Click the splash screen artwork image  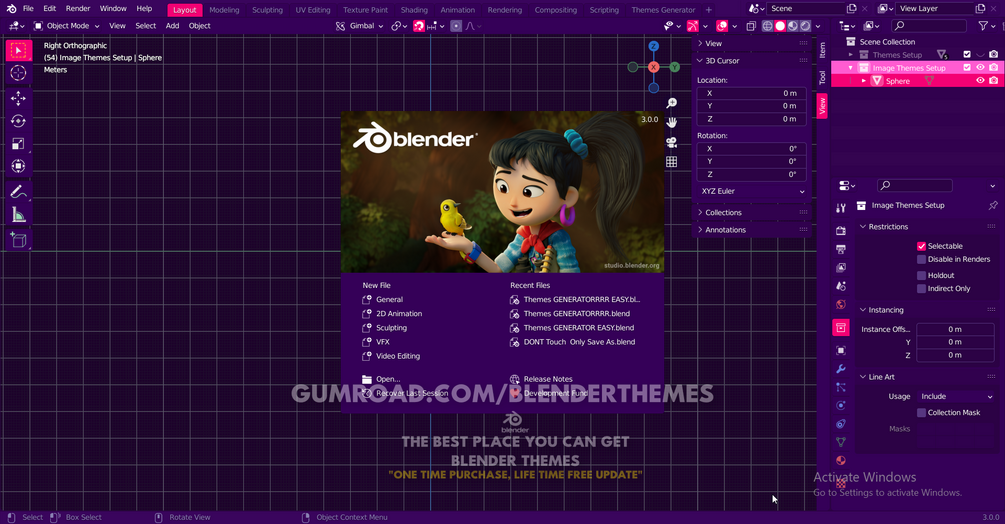[502, 192]
